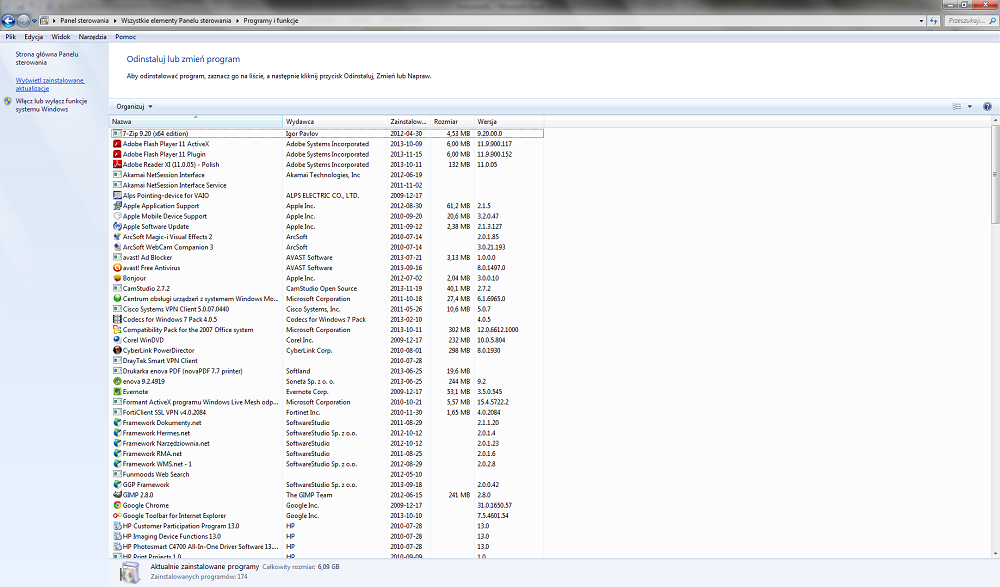Select the Adobe Flash Player 11 ActiveX icon
The height and width of the screenshot is (587, 1000).
point(117,144)
